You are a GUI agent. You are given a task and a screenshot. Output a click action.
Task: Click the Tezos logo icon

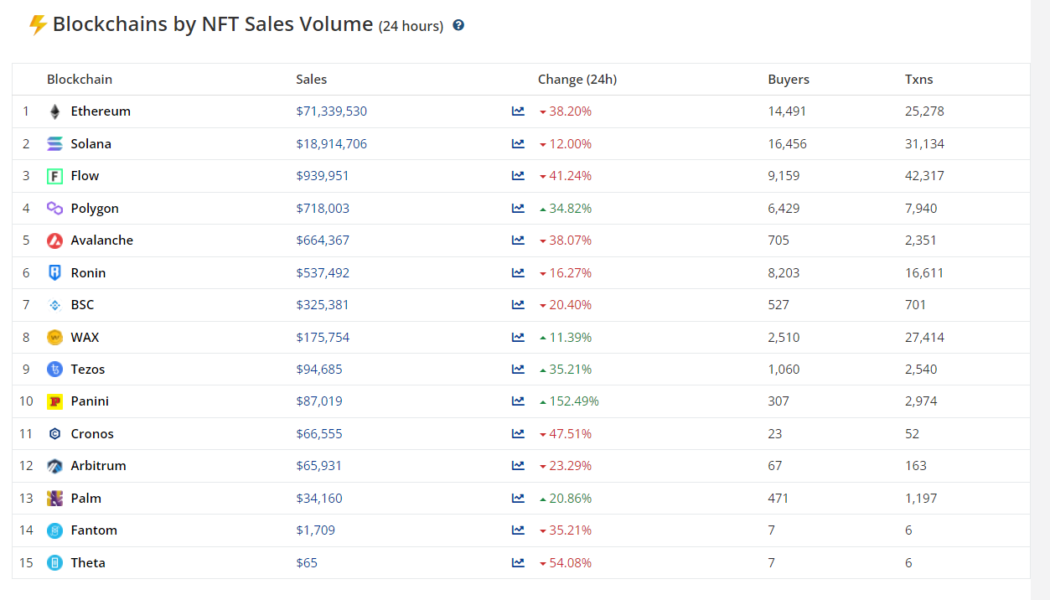(54, 369)
